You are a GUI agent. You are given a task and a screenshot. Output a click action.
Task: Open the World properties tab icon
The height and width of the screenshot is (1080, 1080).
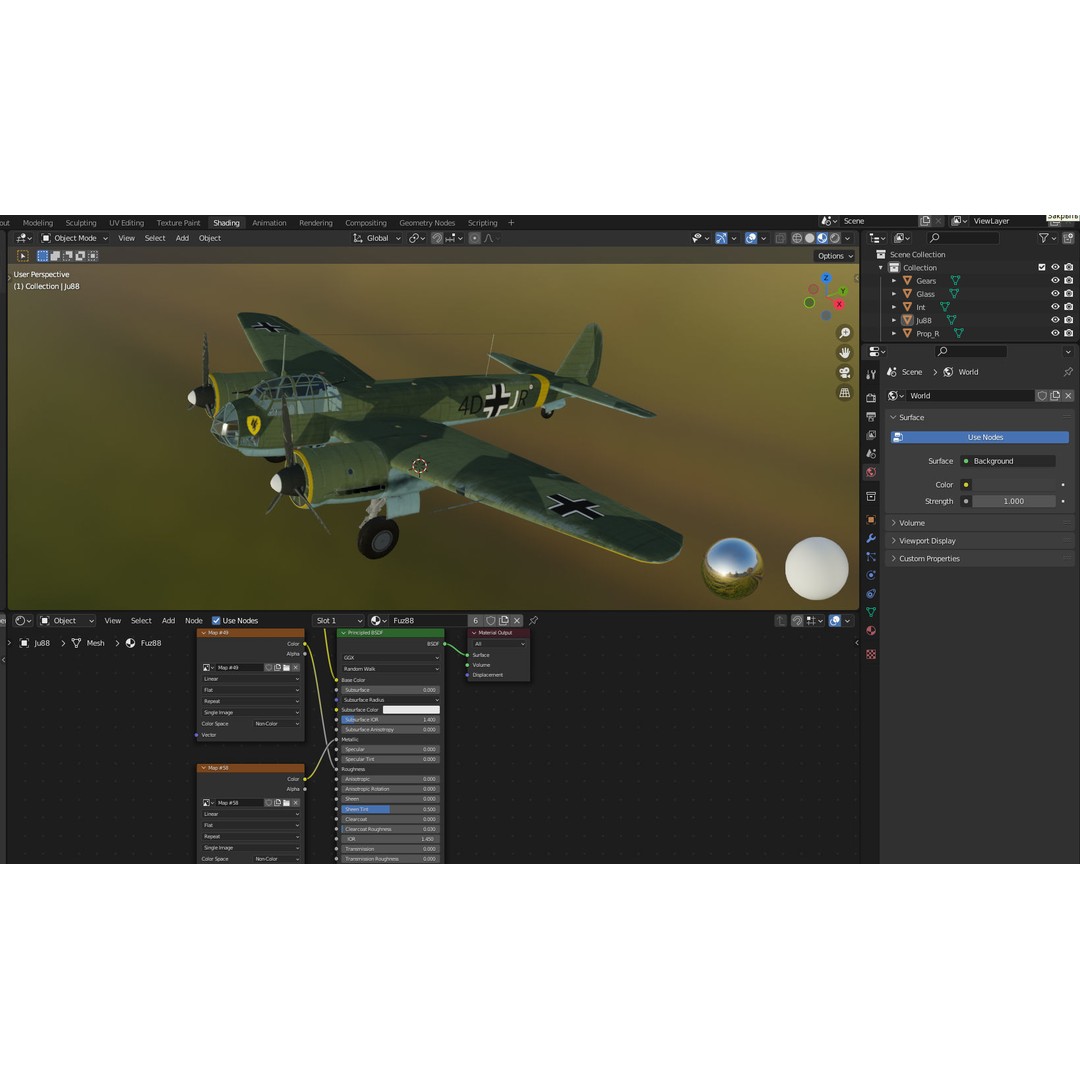tap(871, 472)
